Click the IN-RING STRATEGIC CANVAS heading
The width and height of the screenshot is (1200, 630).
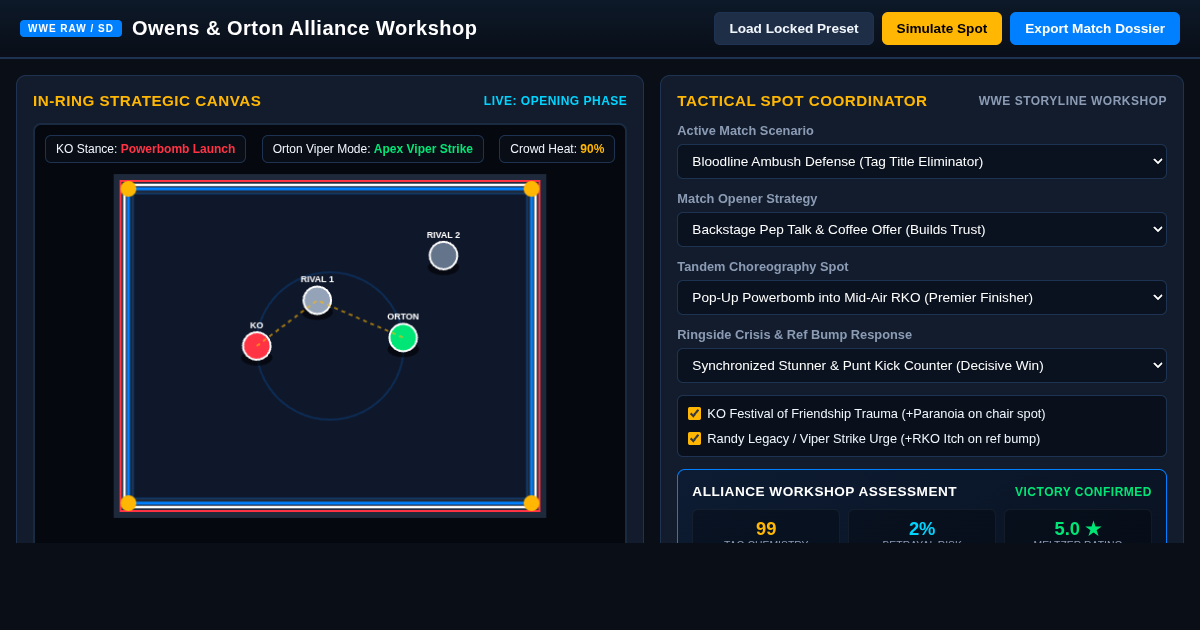147,101
